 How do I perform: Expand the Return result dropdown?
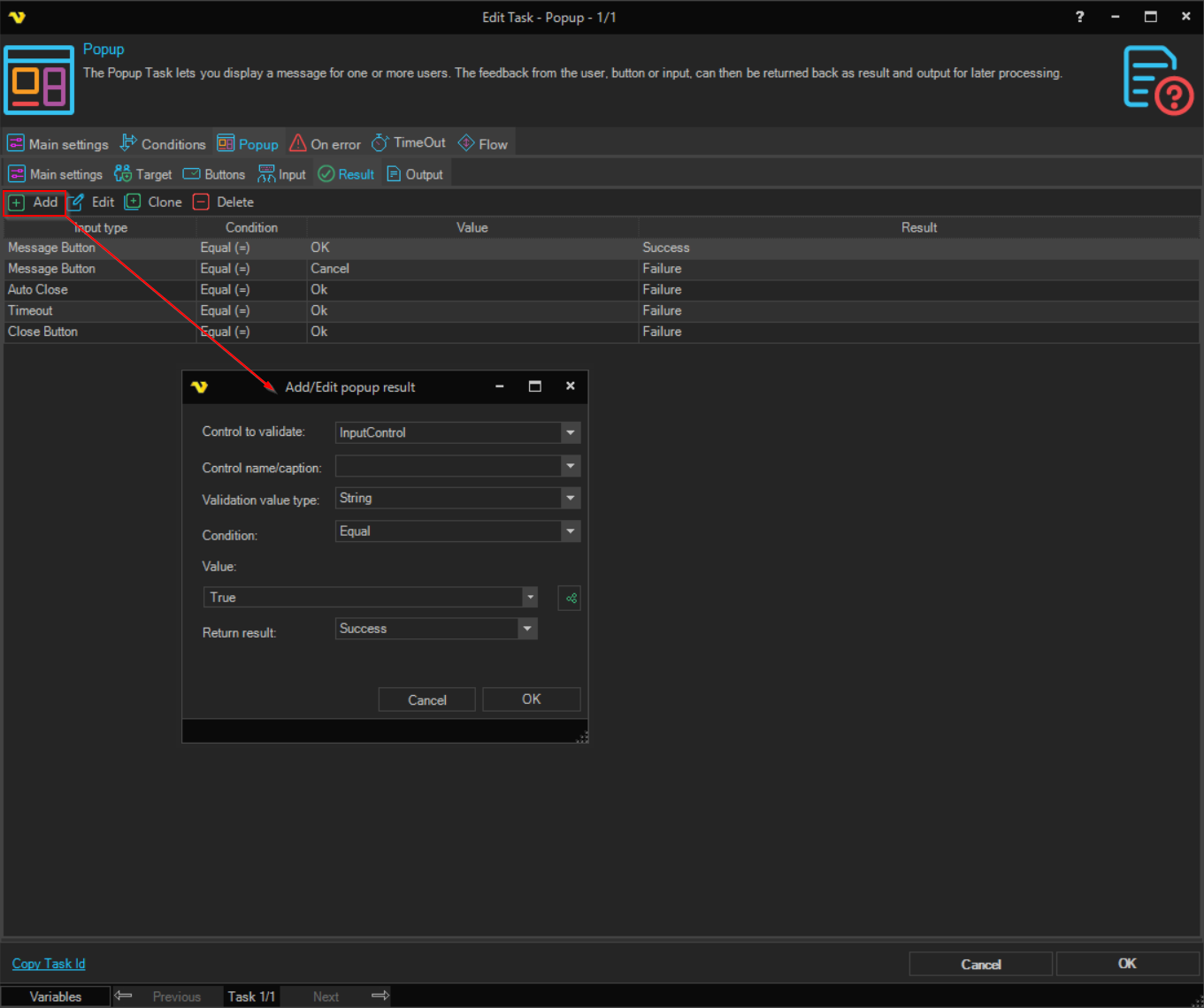527,629
